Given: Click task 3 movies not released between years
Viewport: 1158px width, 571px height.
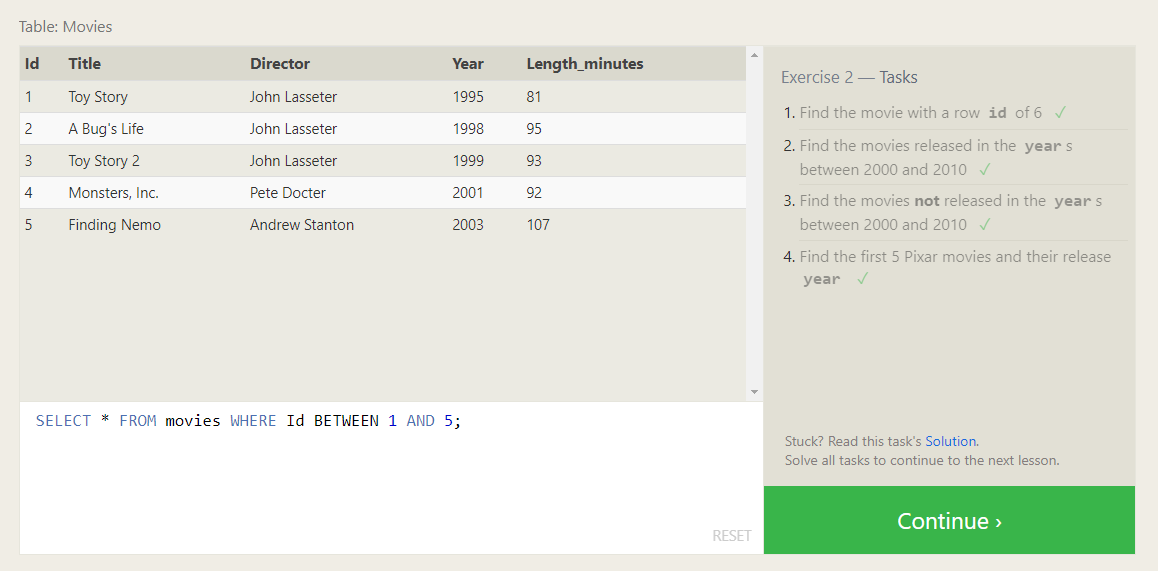Looking at the screenshot, I should 950,212.
